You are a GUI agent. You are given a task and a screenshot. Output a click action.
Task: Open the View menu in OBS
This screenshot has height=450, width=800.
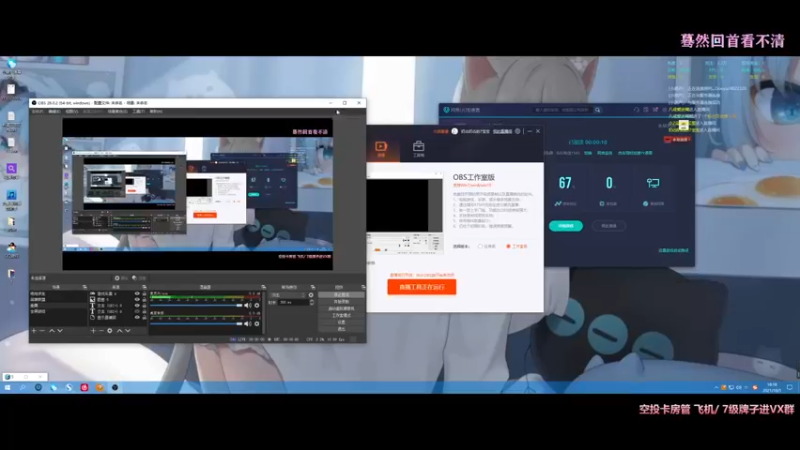[71, 111]
